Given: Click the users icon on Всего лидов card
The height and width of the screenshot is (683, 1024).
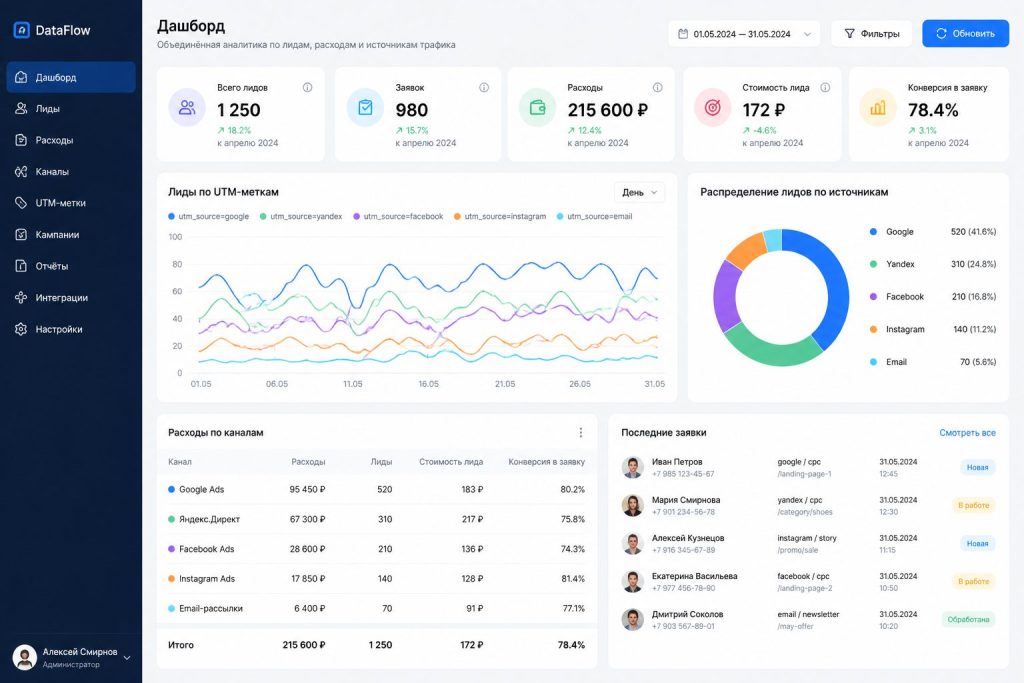Looking at the screenshot, I should [x=187, y=107].
